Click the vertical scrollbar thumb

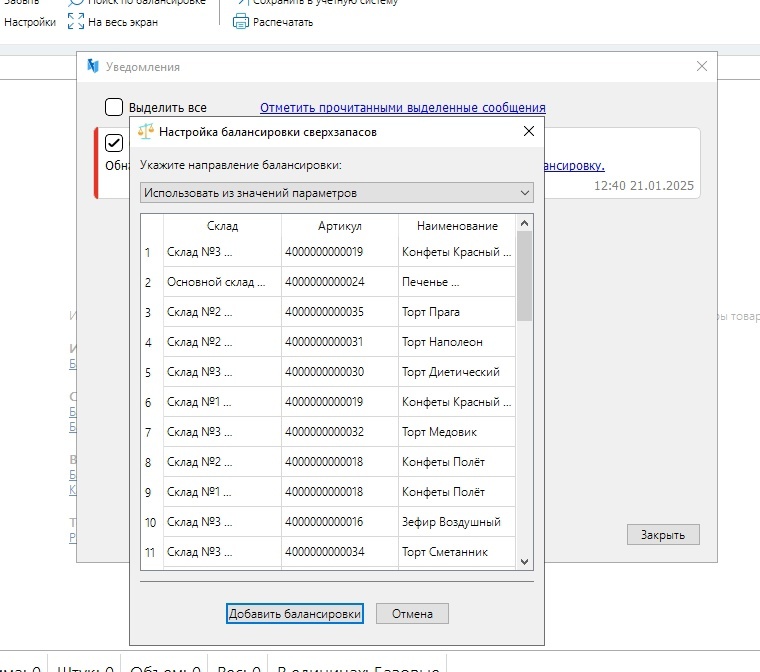tap(524, 275)
